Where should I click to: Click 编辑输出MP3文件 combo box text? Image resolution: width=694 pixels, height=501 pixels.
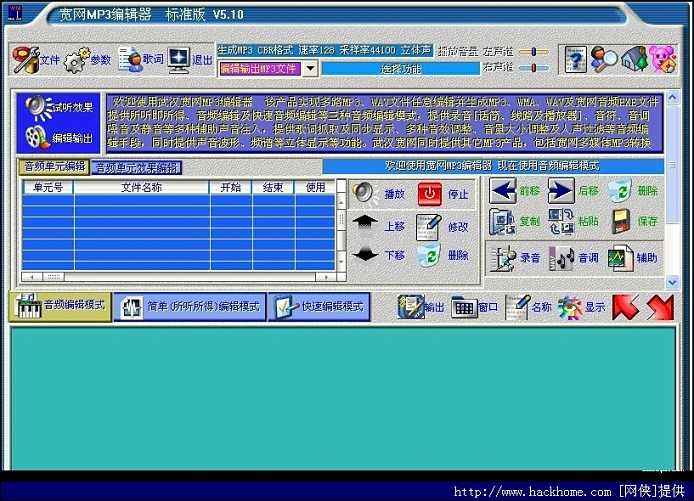260,69
